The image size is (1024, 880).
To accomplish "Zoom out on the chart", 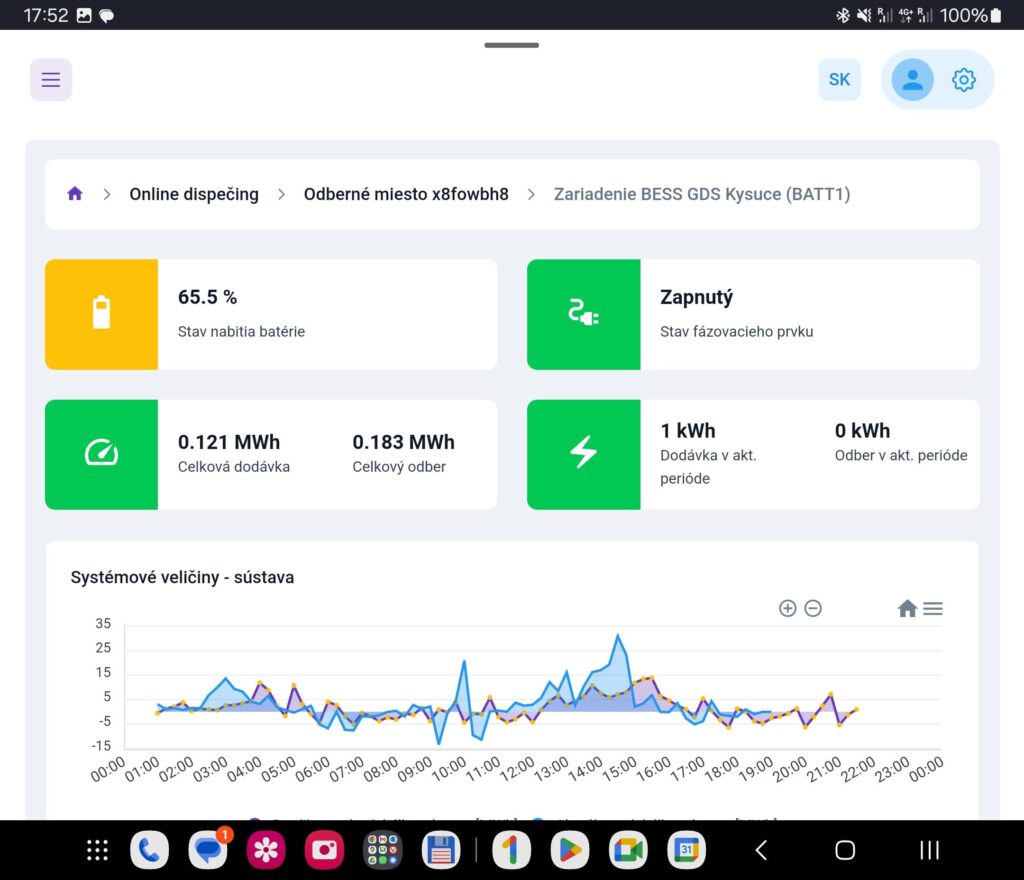I will coord(813,608).
